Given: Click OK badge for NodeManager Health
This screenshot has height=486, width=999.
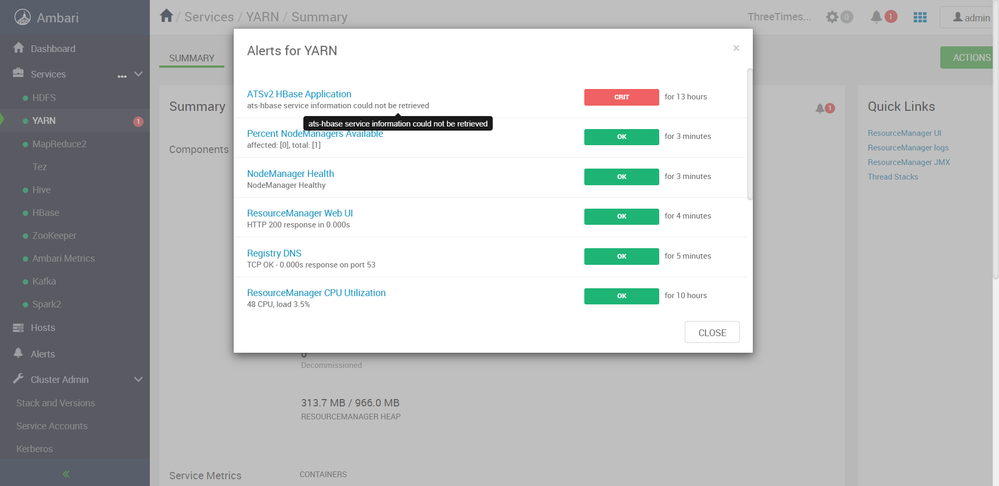Looking at the screenshot, I should pyautogui.click(x=621, y=176).
